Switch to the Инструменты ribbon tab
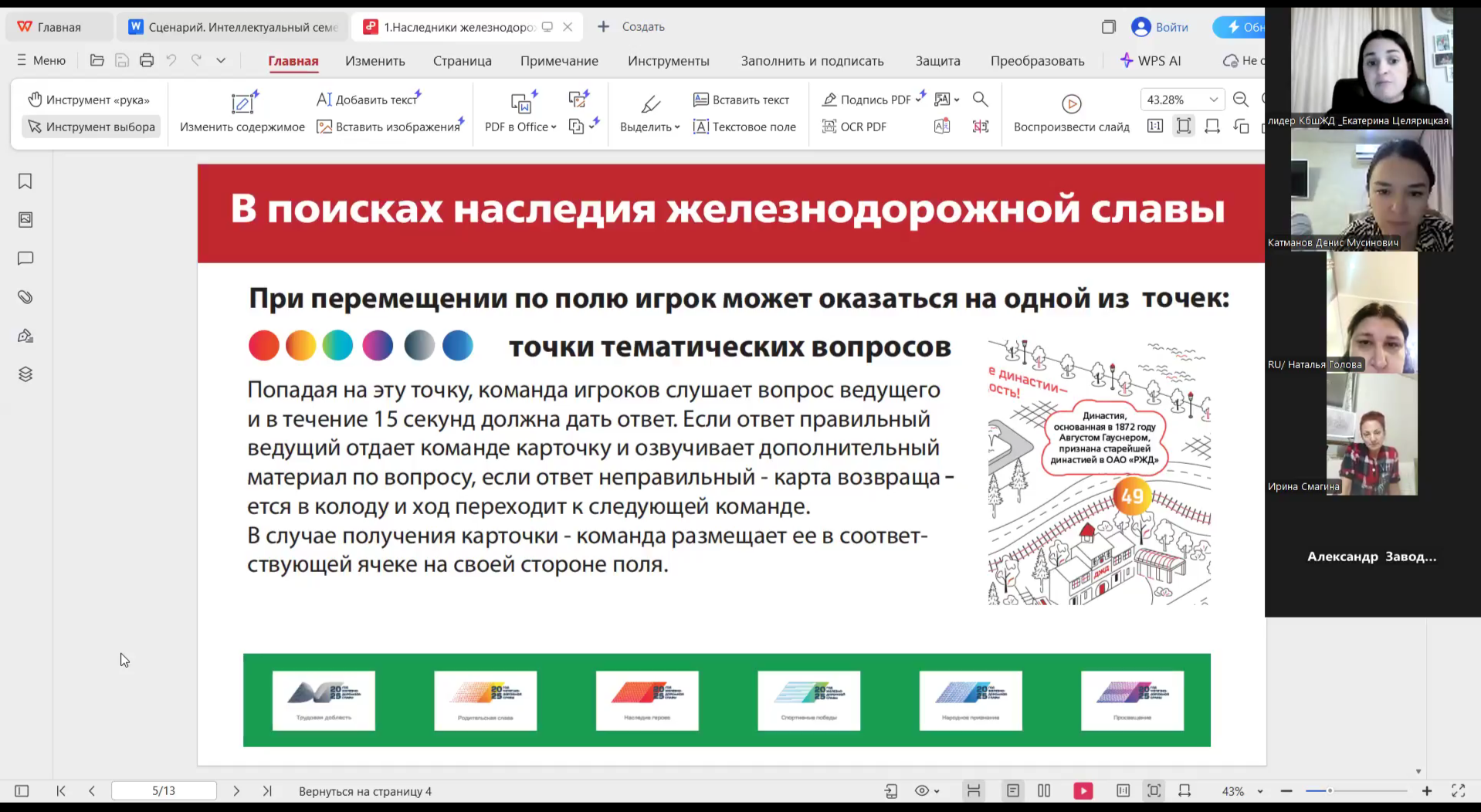This screenshot has width=1481, height=812. (668, 61)
